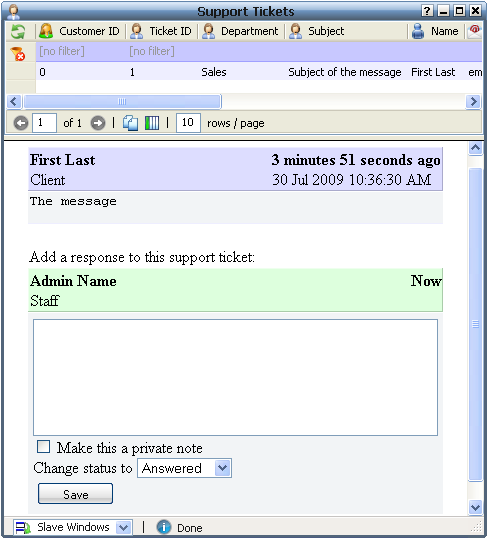The width and height of the screenshot is (487, 538).
Task: Click the help question mark button
Action: pos(427,11)
